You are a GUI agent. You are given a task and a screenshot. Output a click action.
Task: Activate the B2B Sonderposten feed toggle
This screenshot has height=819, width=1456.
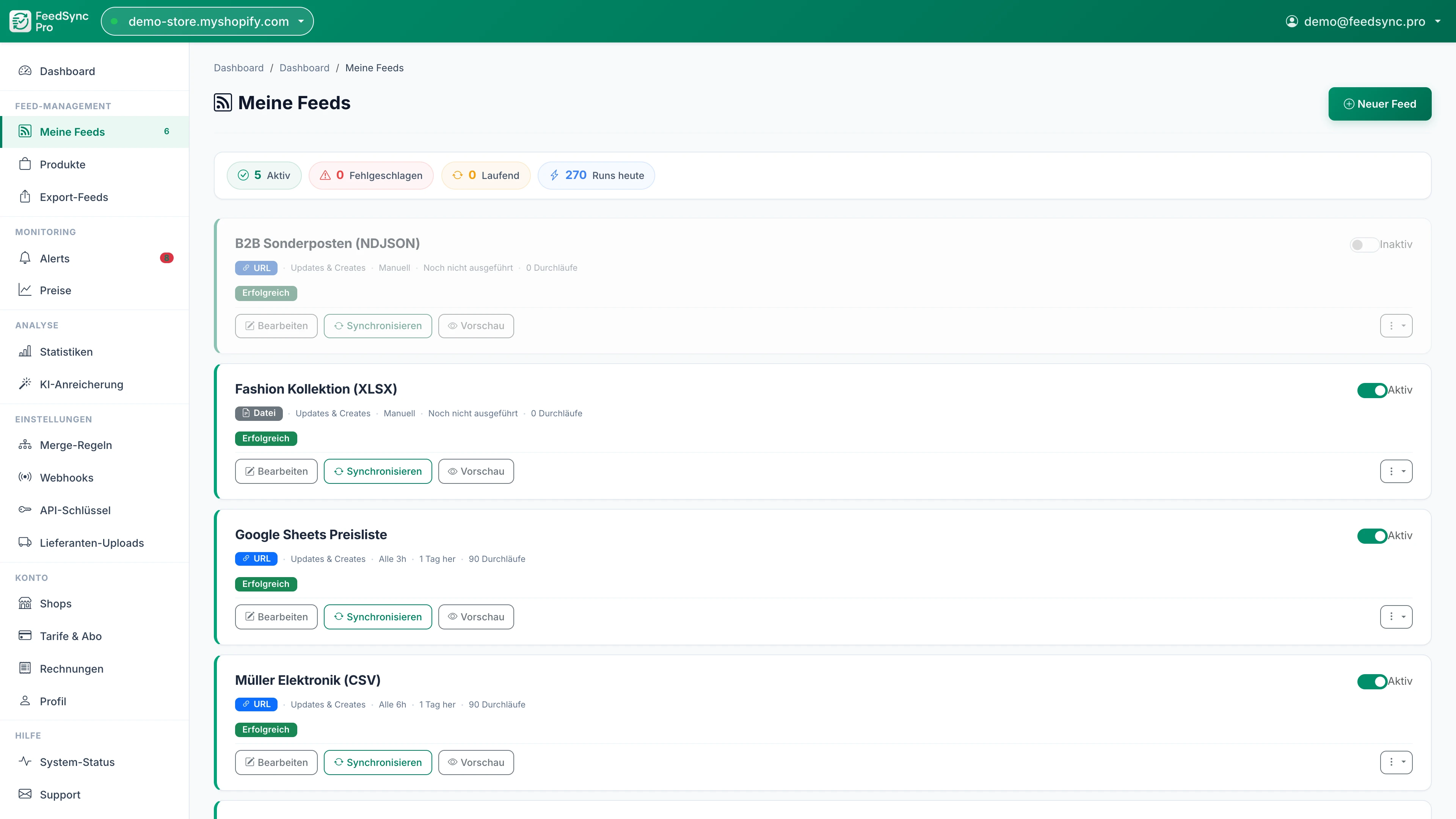1364,244
